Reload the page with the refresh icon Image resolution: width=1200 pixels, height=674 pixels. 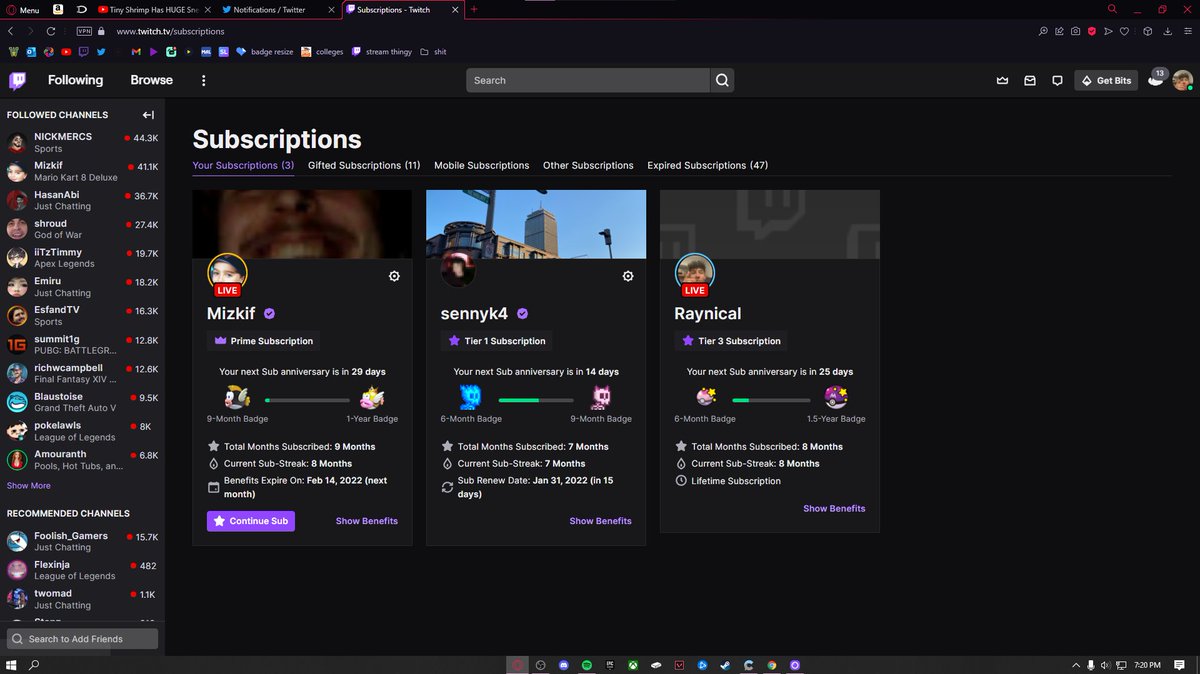(x=51, y=31)
